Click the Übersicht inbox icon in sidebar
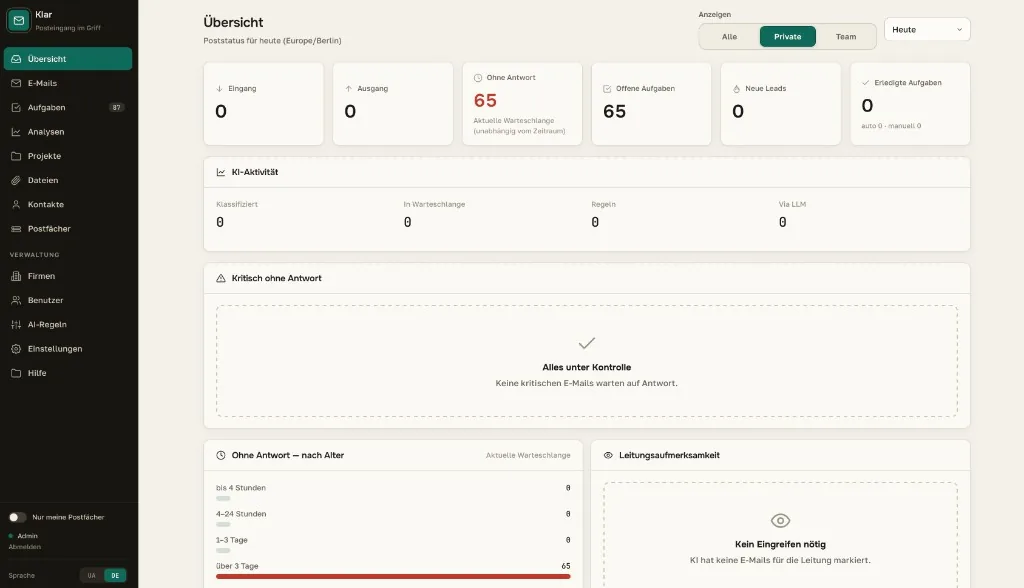The width and height of the screenshot is (1024, 588). coord(16,59)
